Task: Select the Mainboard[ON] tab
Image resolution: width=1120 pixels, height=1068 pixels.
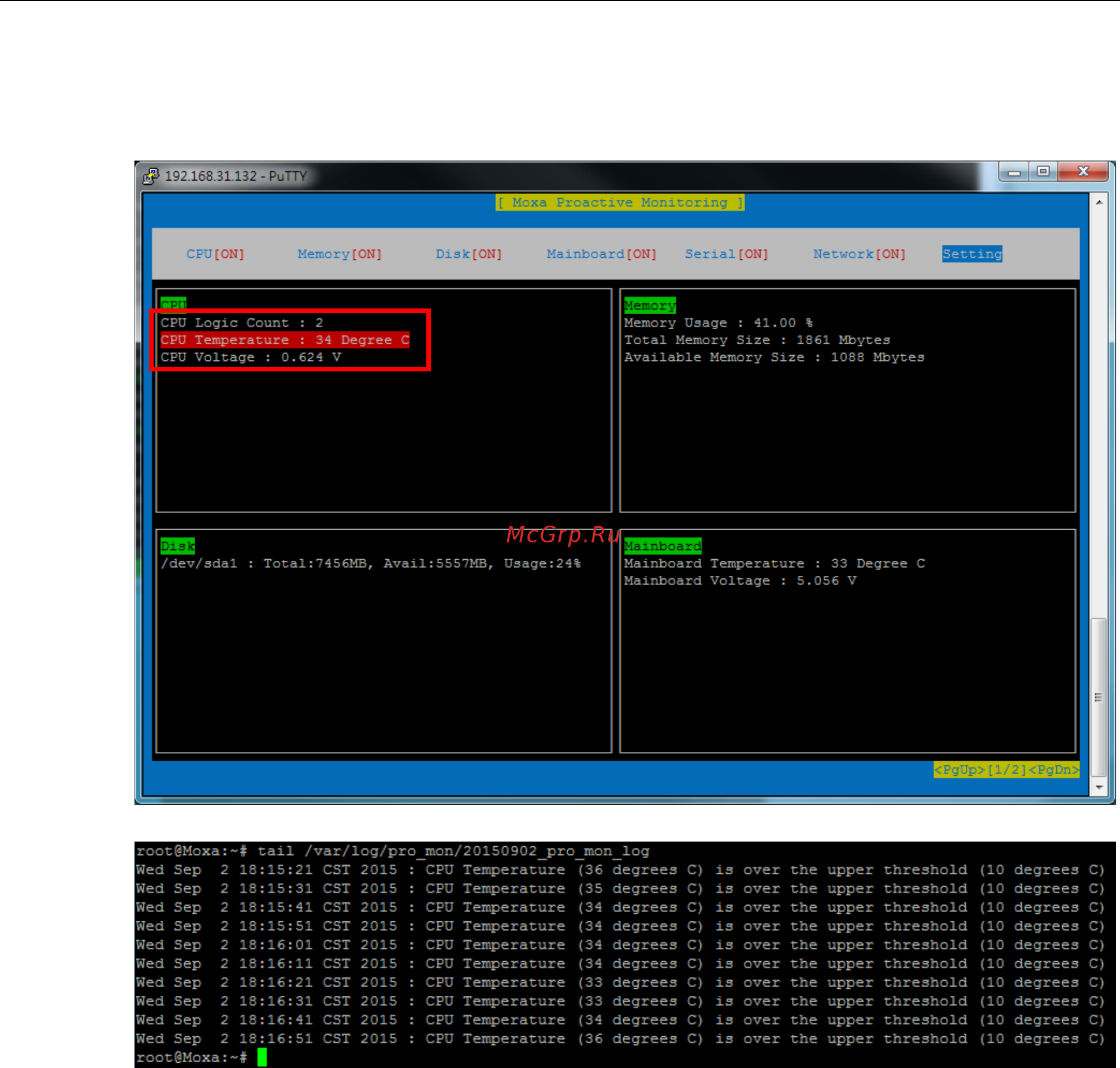Action: click(x=601, y=254)
